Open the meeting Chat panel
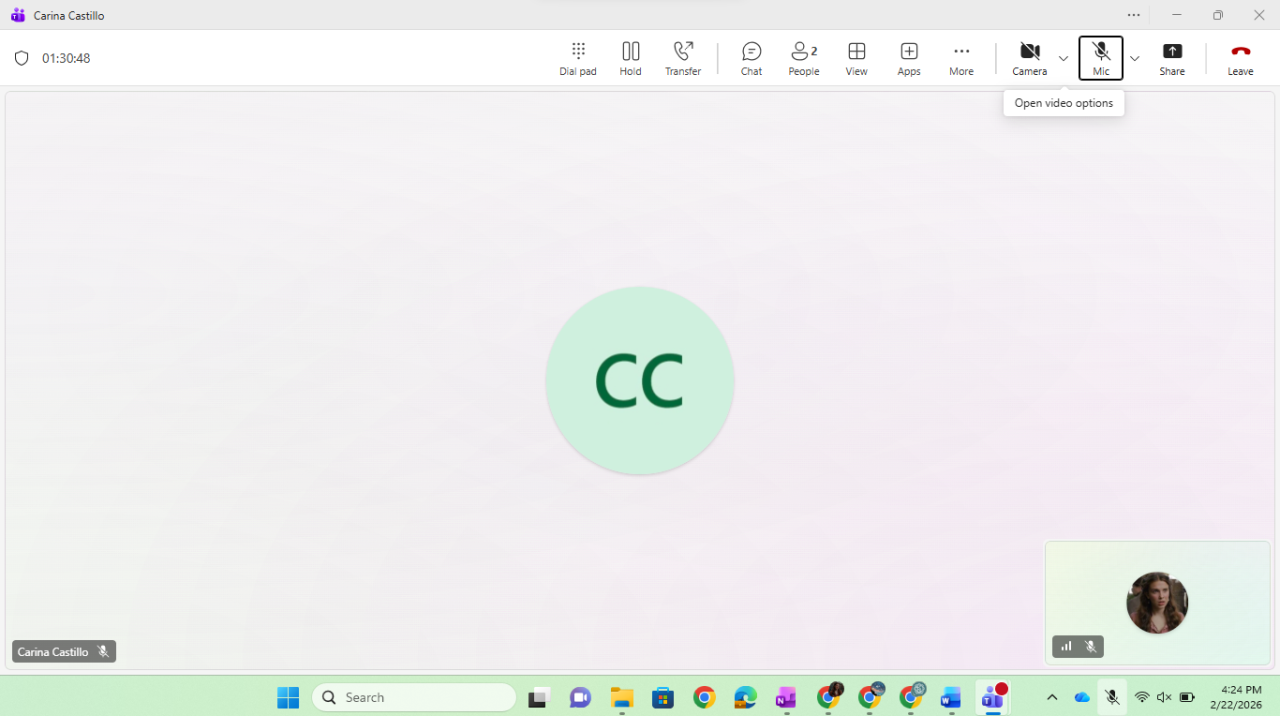The width and height of the screenshot is (1280, 716). coord(751,59)
